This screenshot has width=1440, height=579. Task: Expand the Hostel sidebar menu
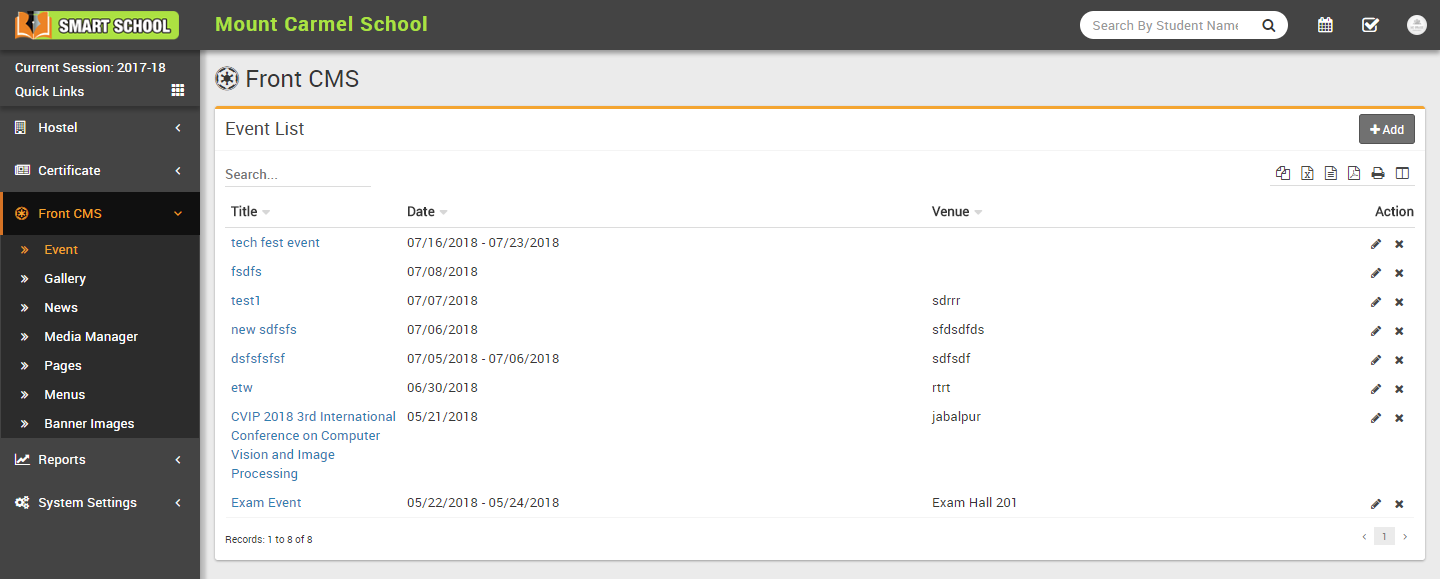pyautogui.click(x=100, y=128)
